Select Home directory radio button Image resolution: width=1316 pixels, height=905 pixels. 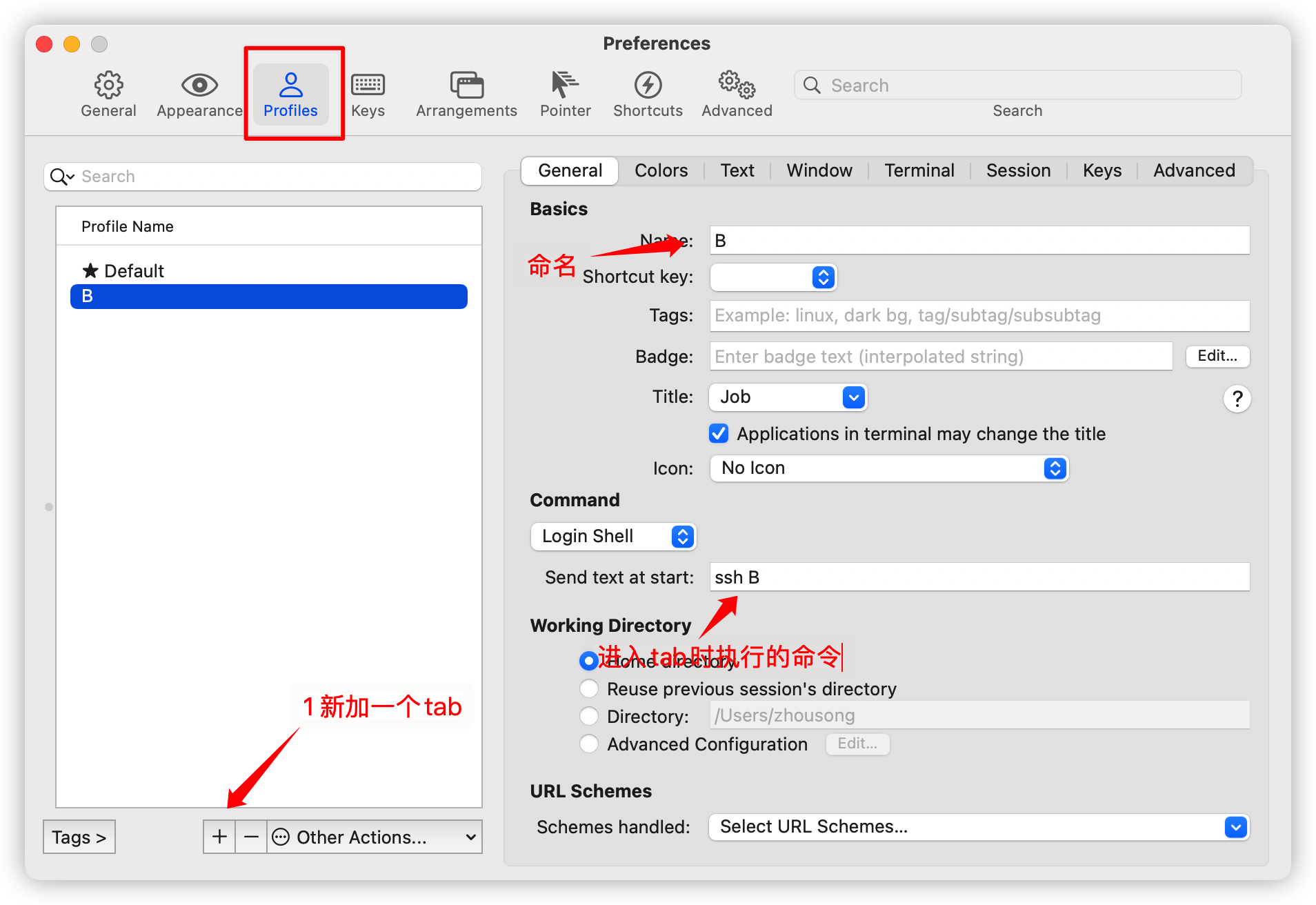click(x=588, y=661)
